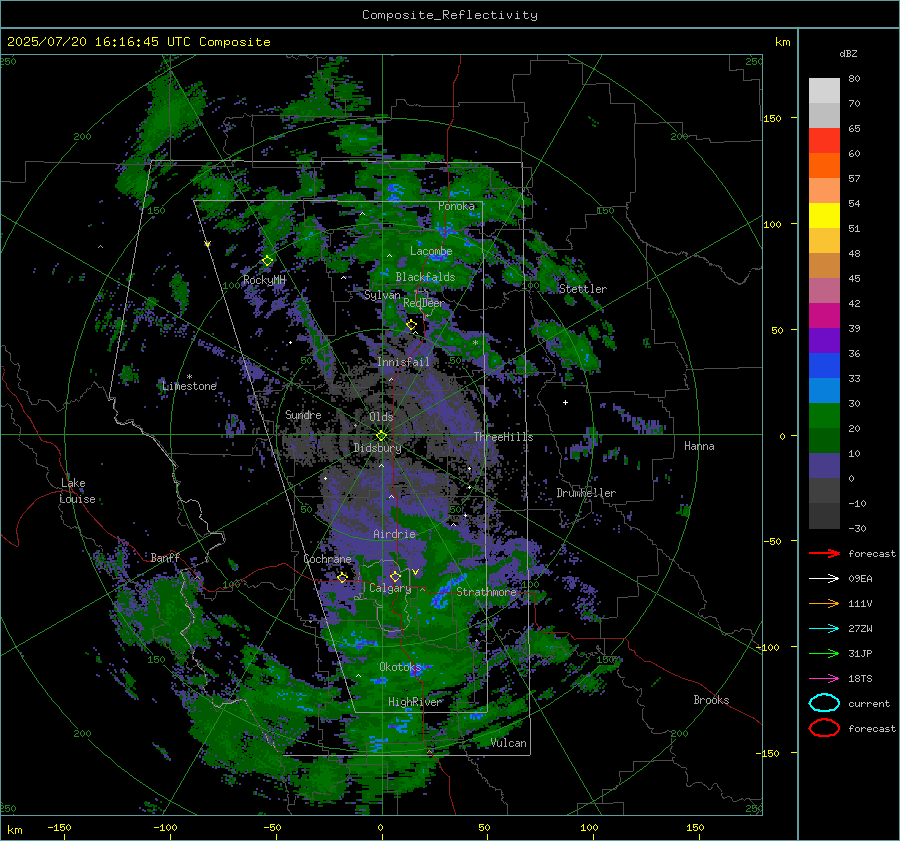Image resolution: width=900 pixels, height=841 pixels.
Task: Click the Calgary city label
Action: click(x=390, y=588)
